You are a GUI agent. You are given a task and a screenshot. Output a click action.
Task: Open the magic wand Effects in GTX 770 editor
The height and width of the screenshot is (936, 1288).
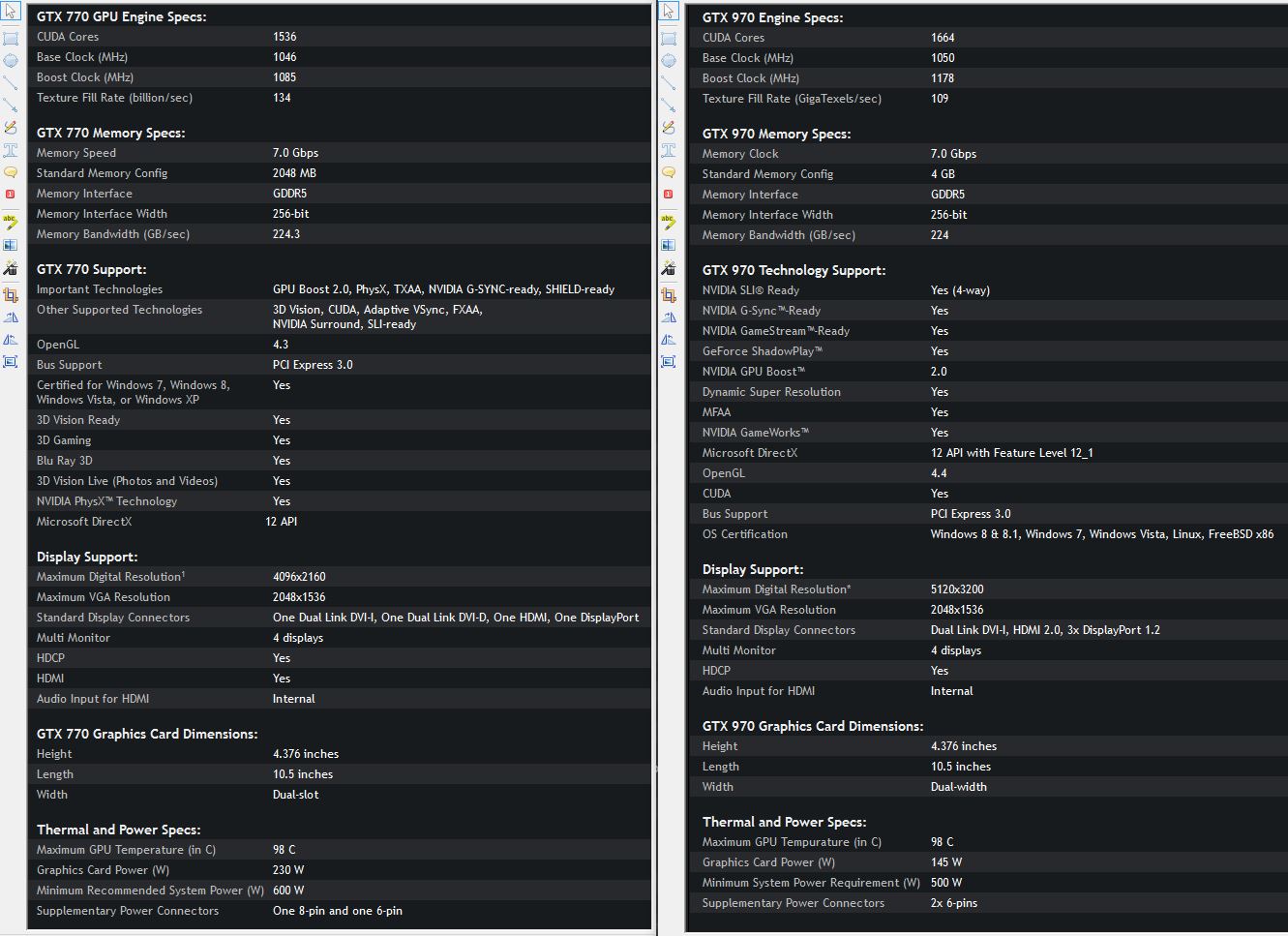(x=11, y=267)
